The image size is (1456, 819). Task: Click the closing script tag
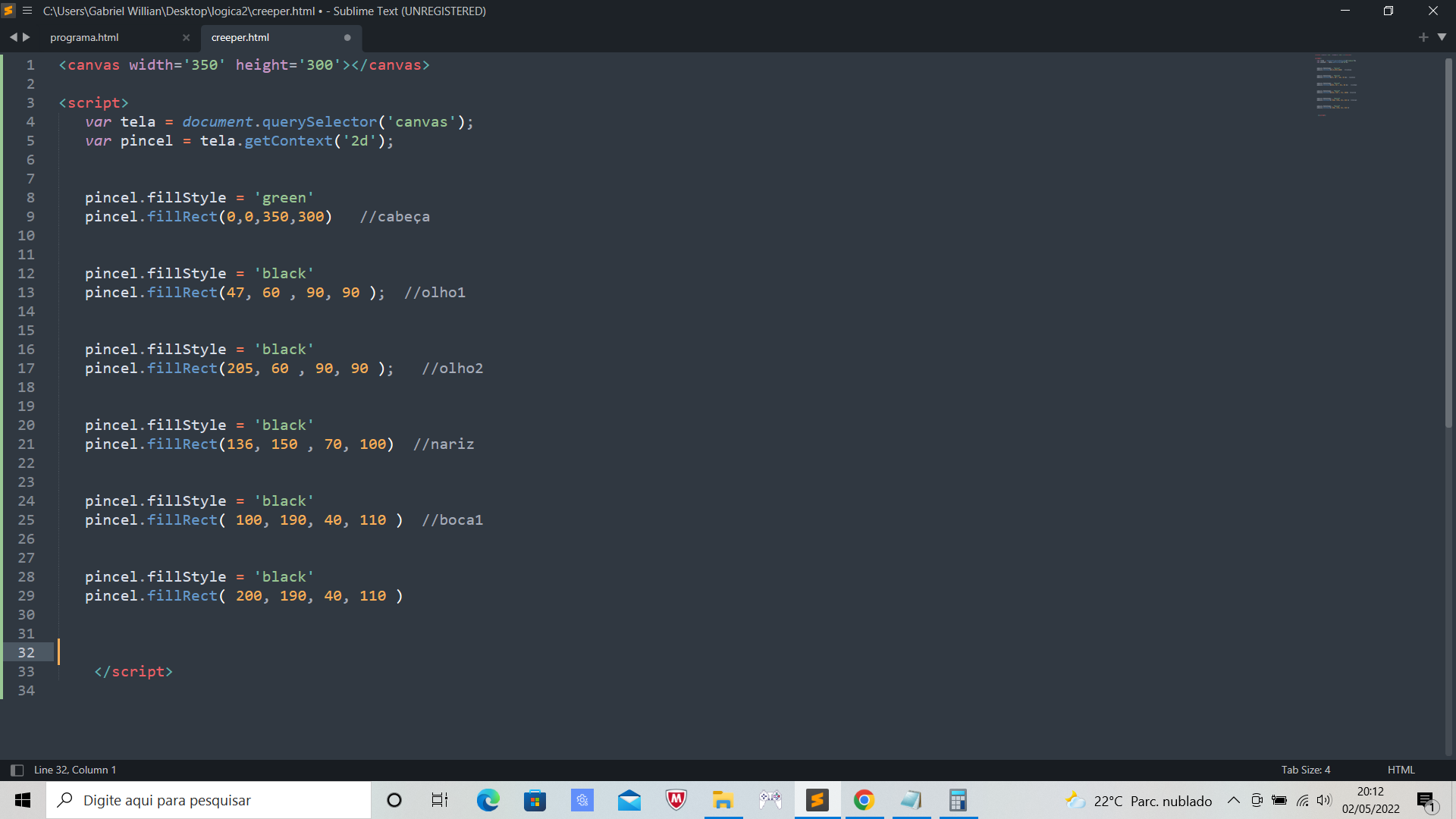click(133, 671)
